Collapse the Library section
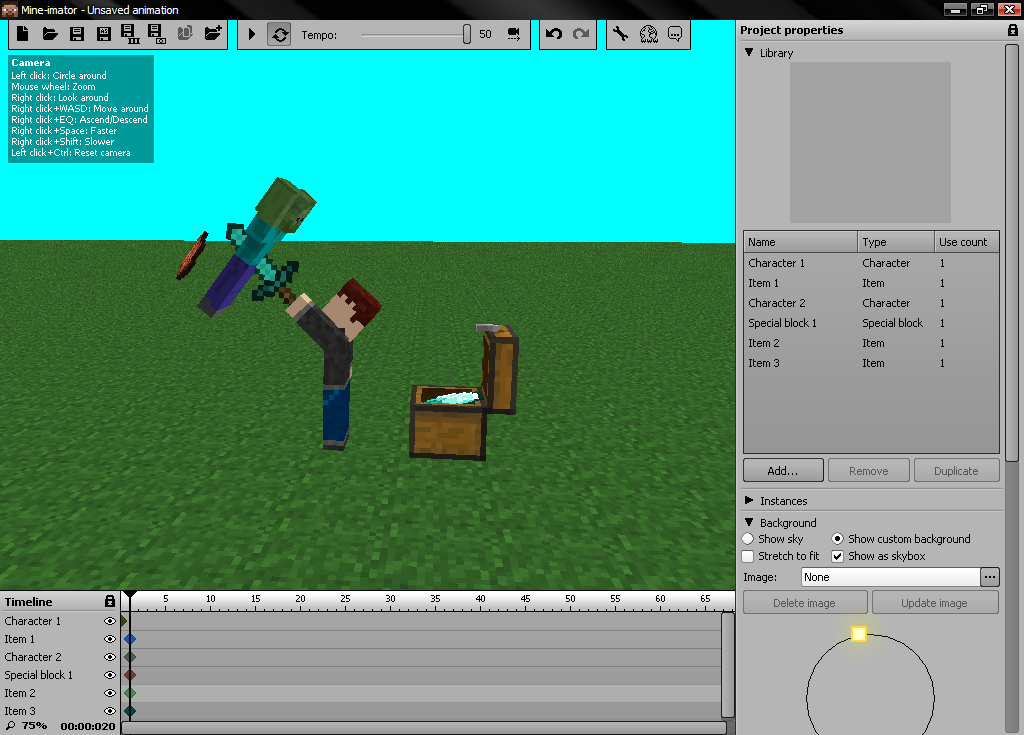 click(x=749, y=53)
